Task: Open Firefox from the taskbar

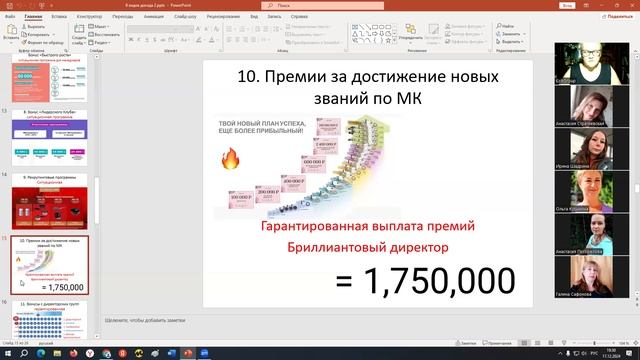Action: (73, 353)
